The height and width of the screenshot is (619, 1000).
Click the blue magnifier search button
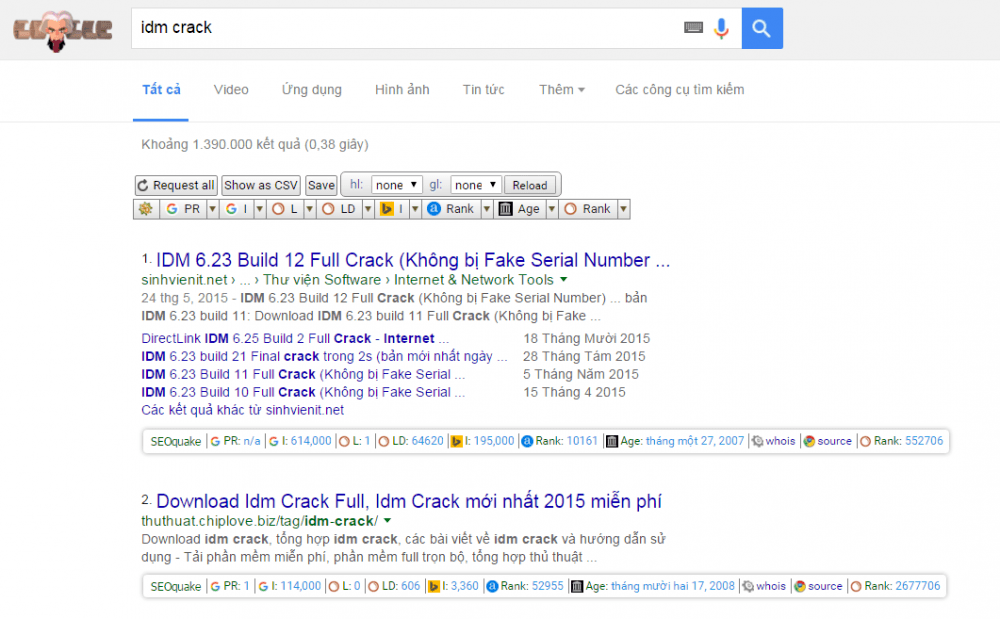pos(761,28)
